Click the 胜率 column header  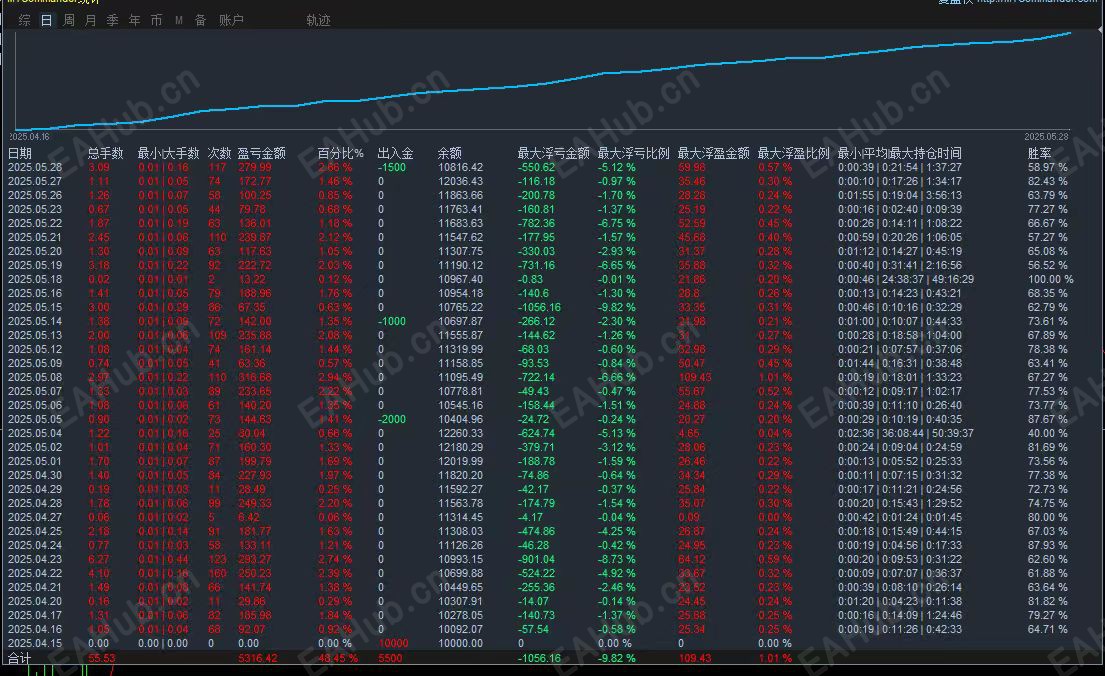pyautogui.click(x=1039, y=153)
